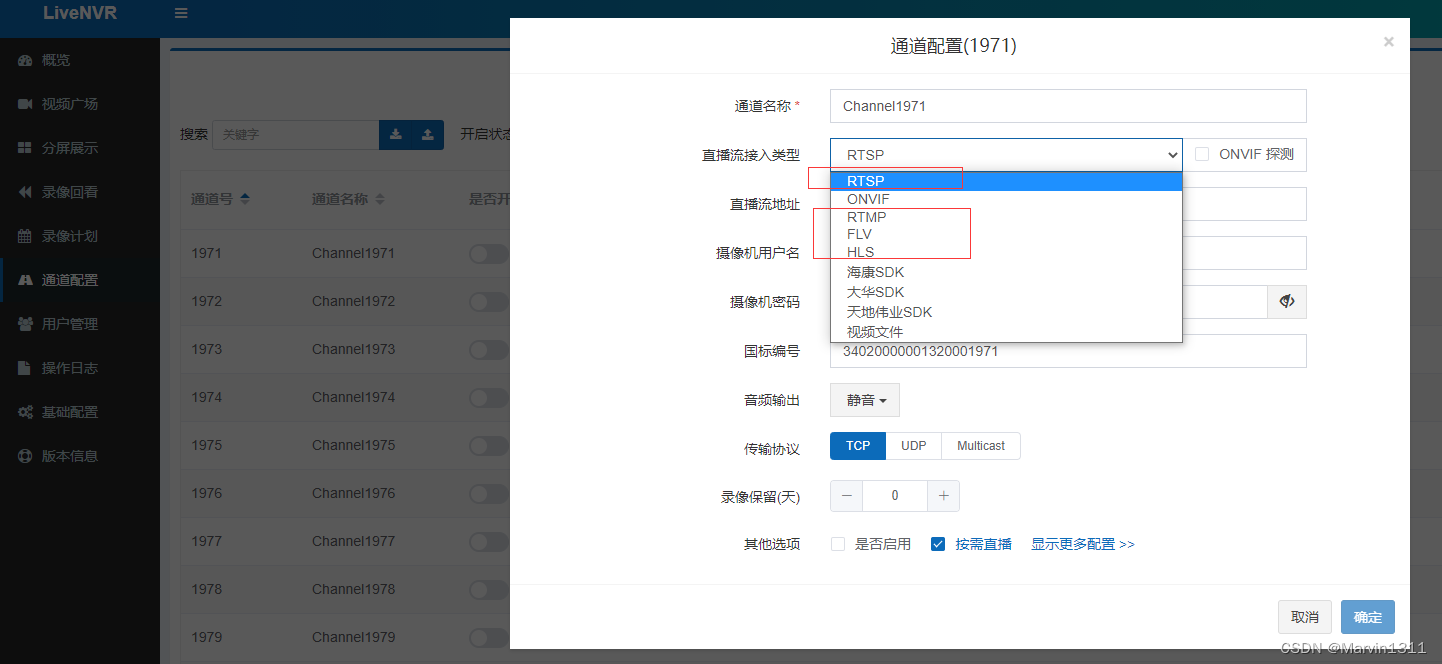Viewport: 1442px width, 664px height.
Task: Choose 视频文件 in the dropdown list
Action: 1006,332
